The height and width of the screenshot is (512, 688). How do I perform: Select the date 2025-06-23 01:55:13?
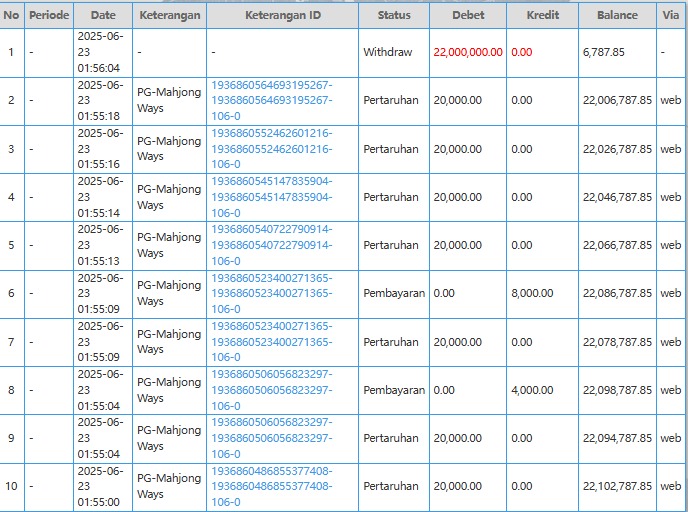[100, 245]
